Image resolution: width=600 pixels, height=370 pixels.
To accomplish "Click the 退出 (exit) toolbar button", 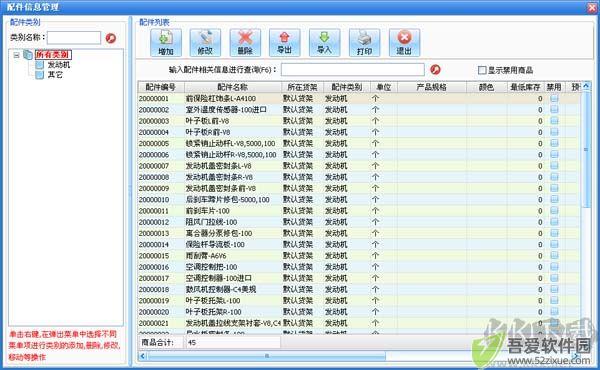I will (x=404, y=42).
